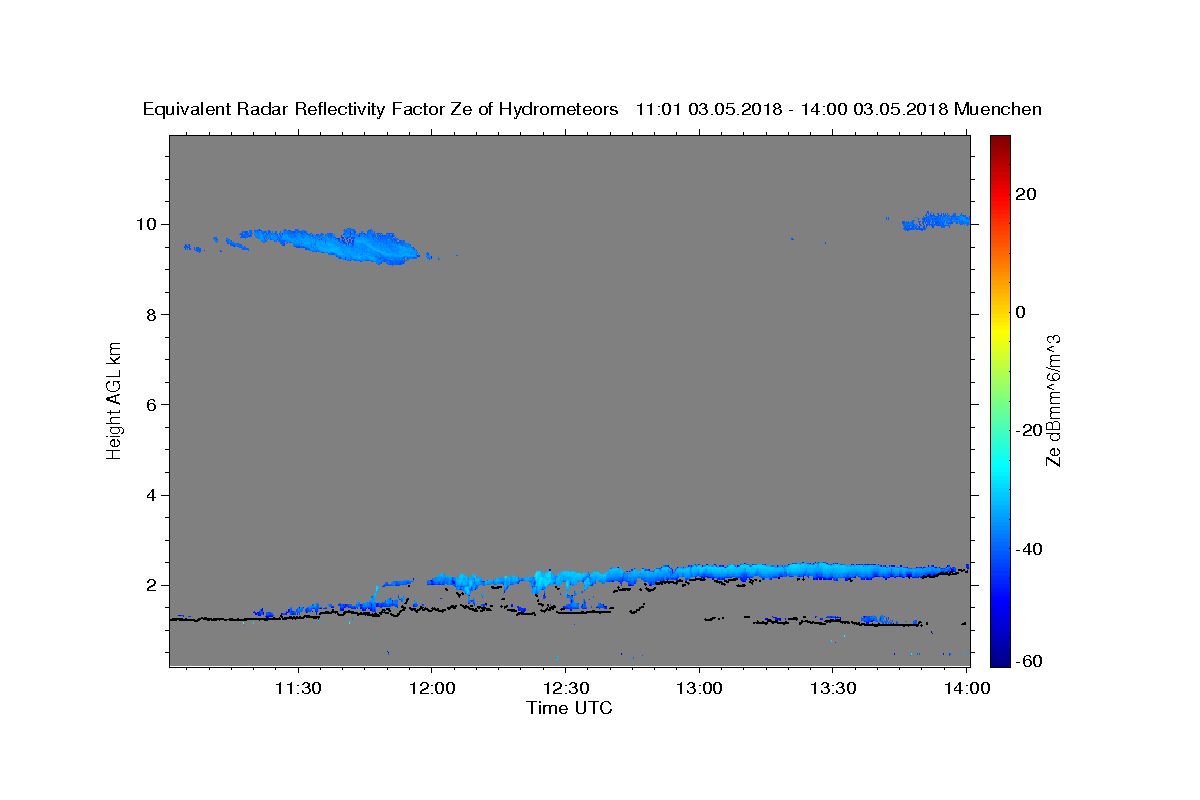
Task: Click the 'Ze dBmm^6/m^3' colorbar label
Action: 1053,400
